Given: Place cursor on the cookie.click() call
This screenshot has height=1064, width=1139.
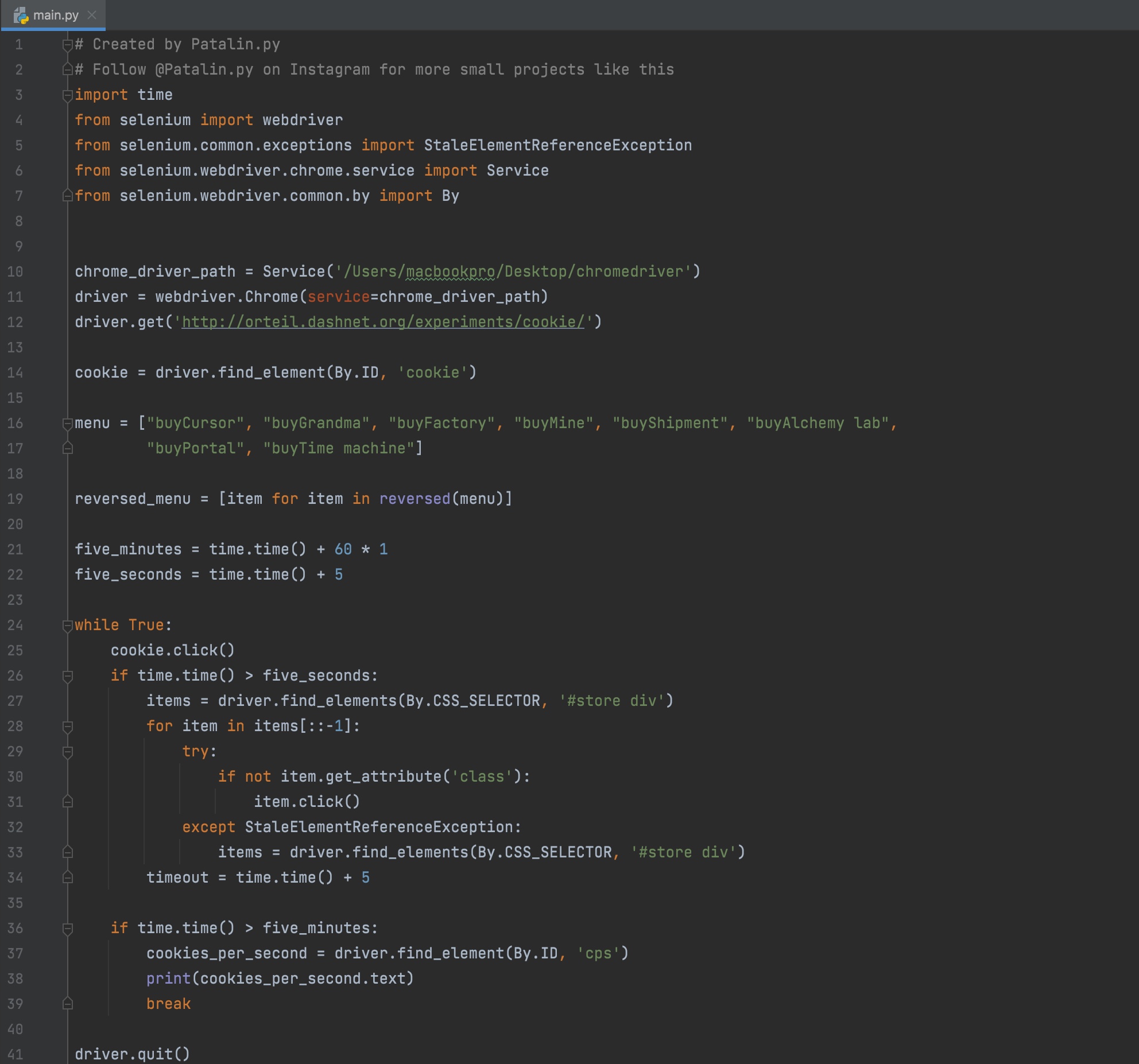Looking at the screenshot, I should click(x=172, y=650).
